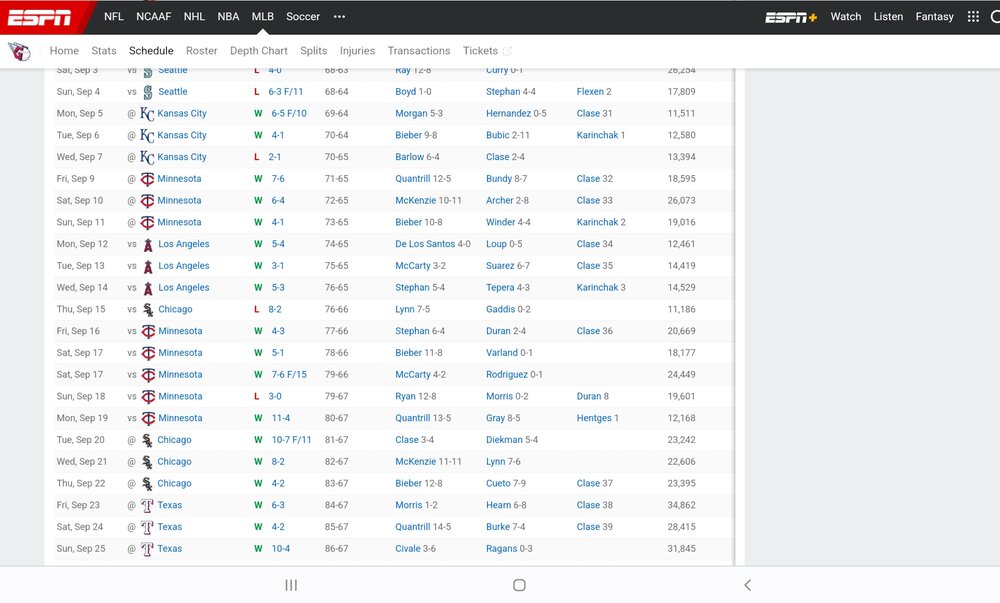Expand the three-dots more sports menu
Viewport: 1000px width, 603px height.
[x=339, y=17]
